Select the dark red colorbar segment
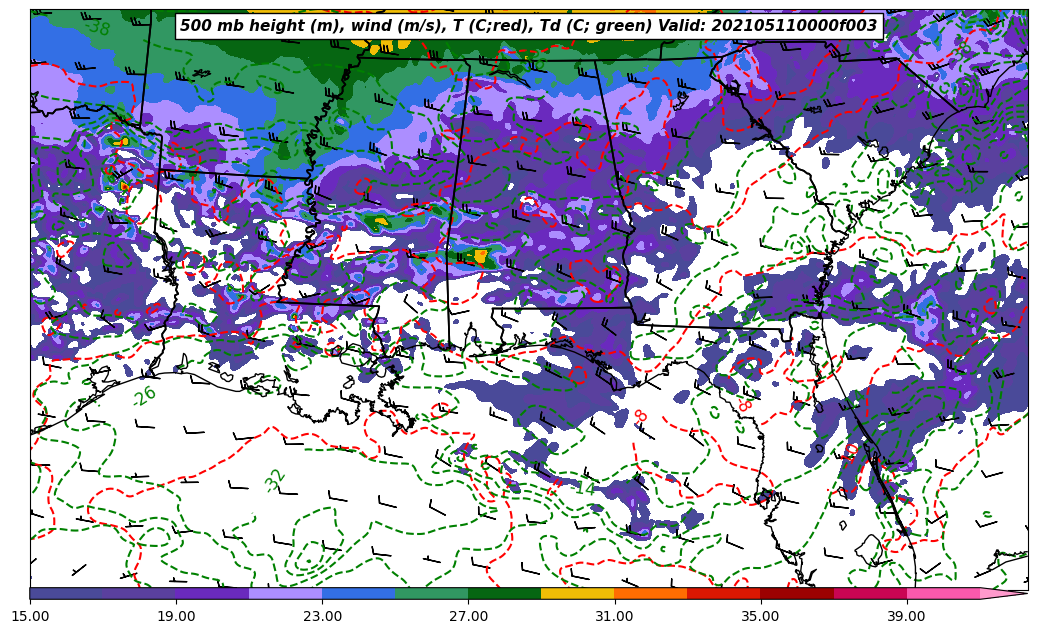This screenshot has width=1037, height=633. pyautogui.click(x=796, y=593)
